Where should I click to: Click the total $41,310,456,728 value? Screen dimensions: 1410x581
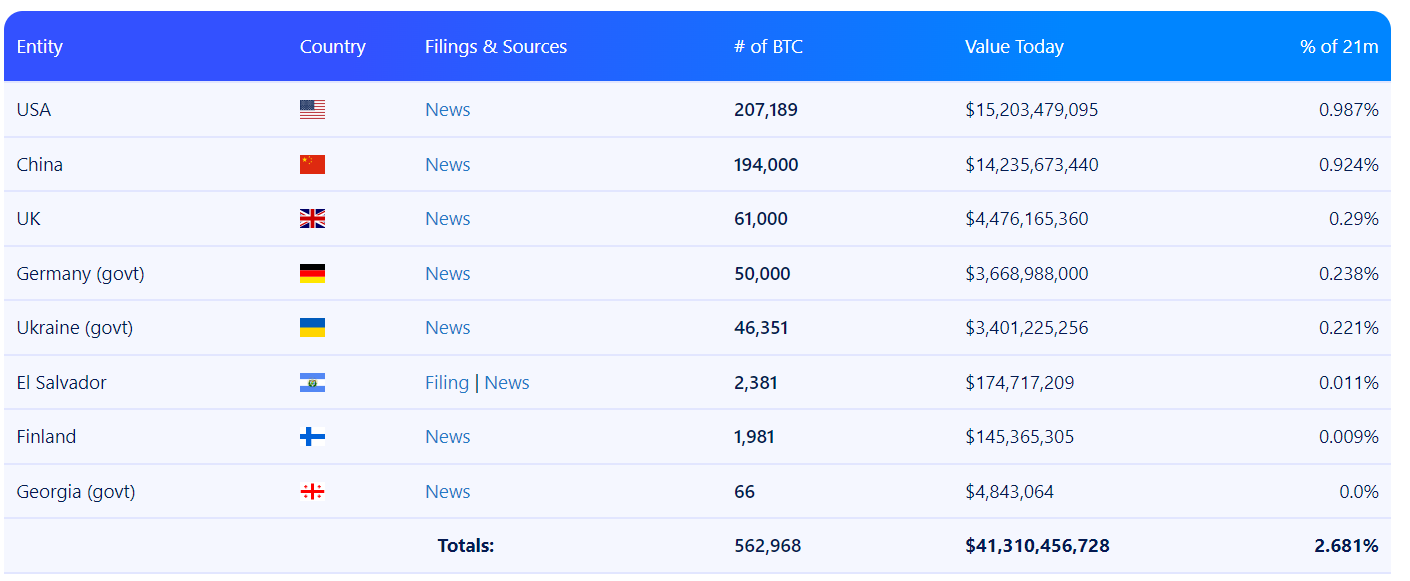(1037, 546)
